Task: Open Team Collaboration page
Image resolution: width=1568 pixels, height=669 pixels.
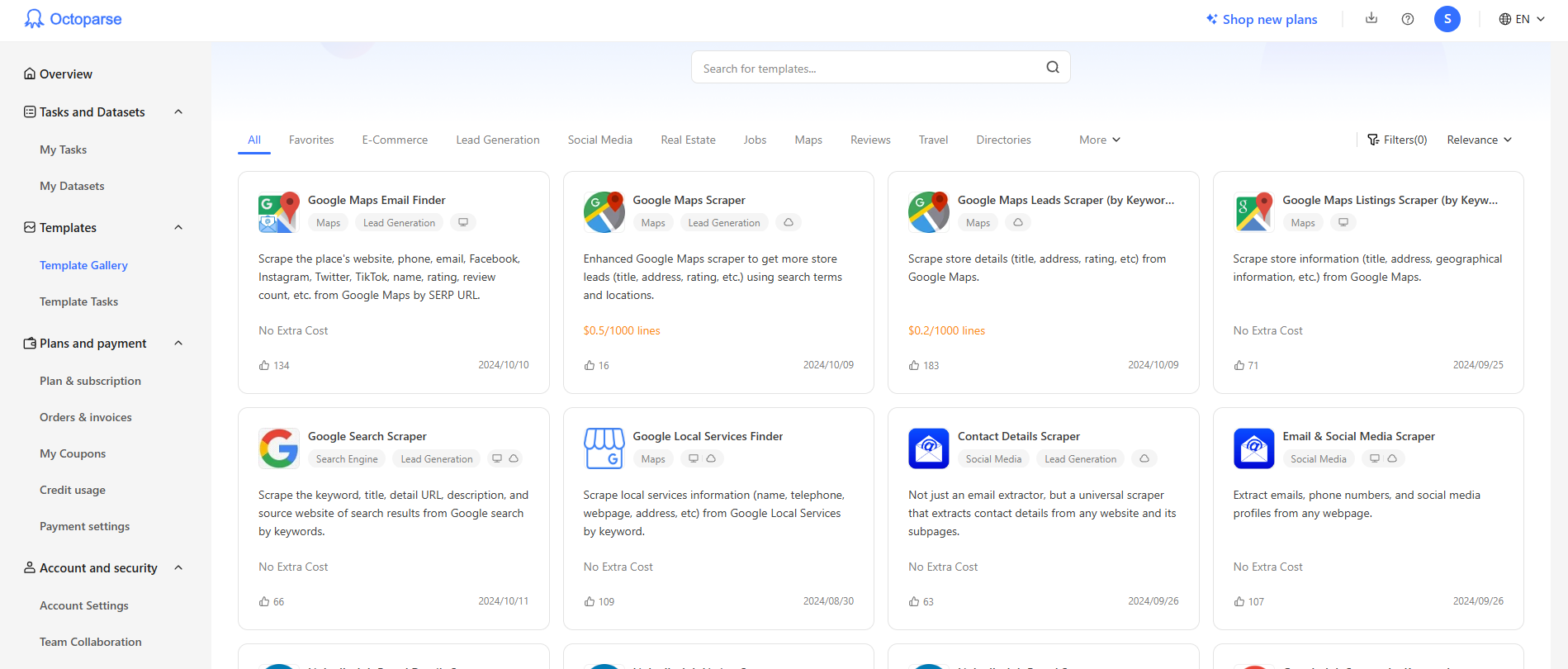Action: coord(91,642)
